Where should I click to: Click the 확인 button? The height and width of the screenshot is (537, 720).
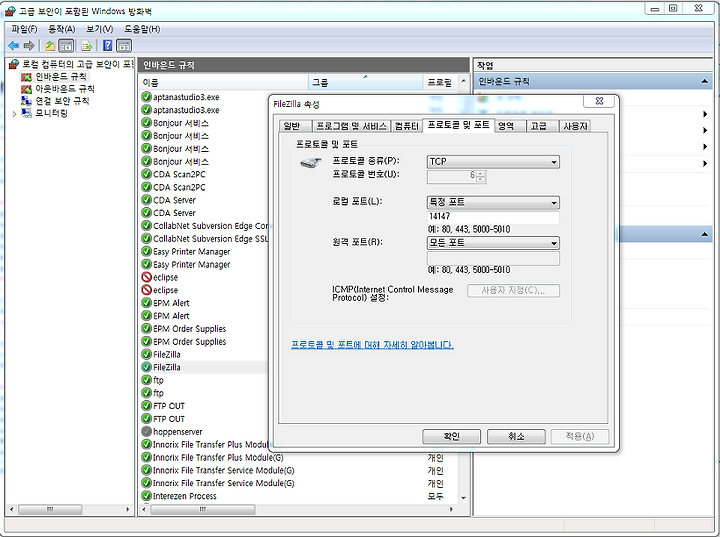[x=451, y=436]
